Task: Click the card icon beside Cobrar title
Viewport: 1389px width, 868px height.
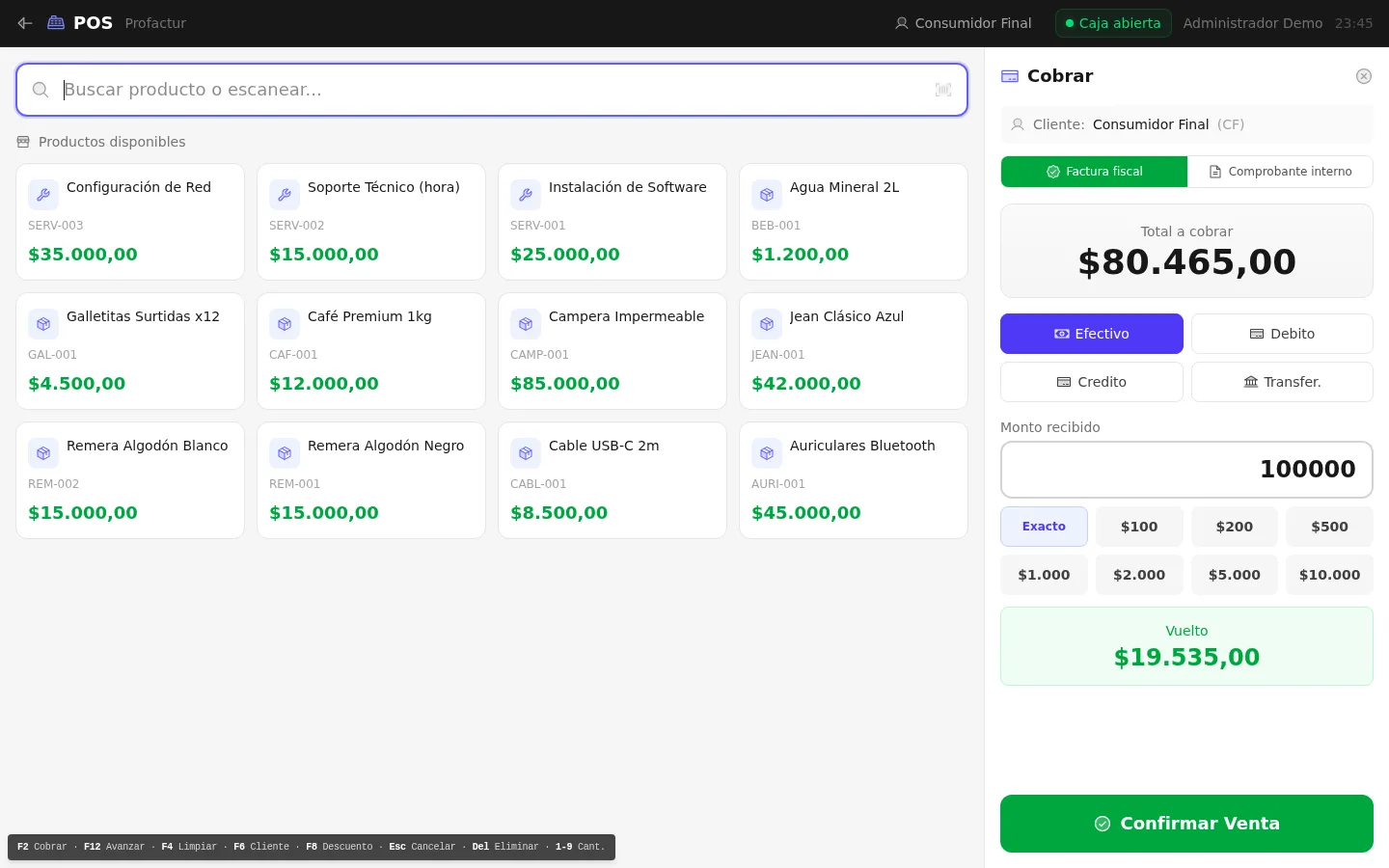Action: 1010,76
